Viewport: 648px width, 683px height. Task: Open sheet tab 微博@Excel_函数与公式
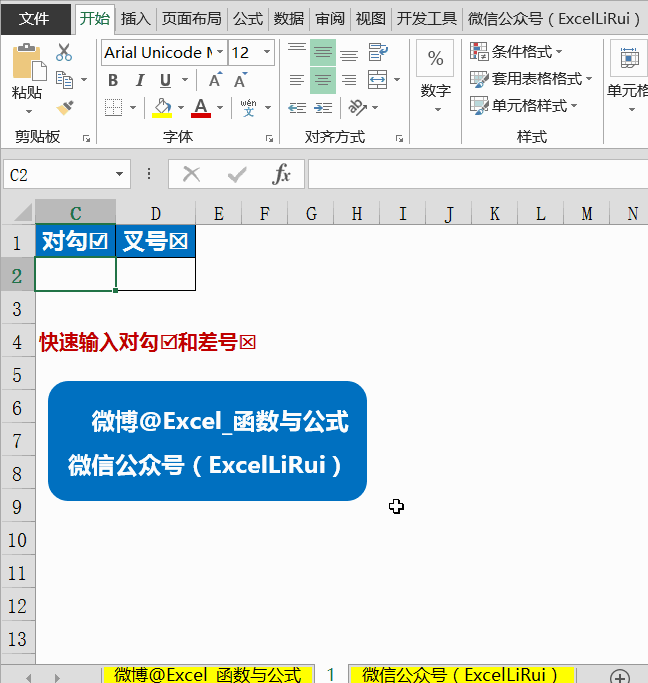(x=208, y=674)
